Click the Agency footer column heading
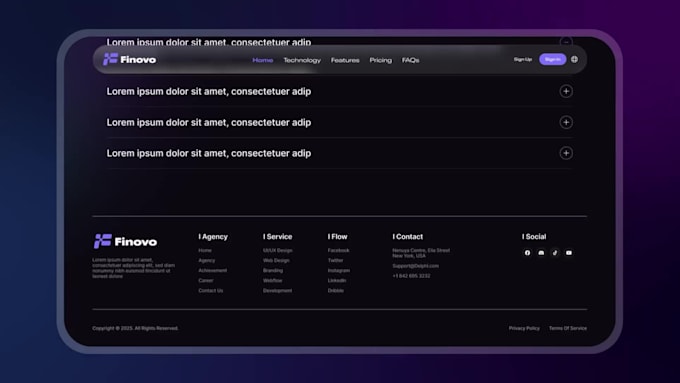Viewport: 680px width, 383px height. [213, 237]
